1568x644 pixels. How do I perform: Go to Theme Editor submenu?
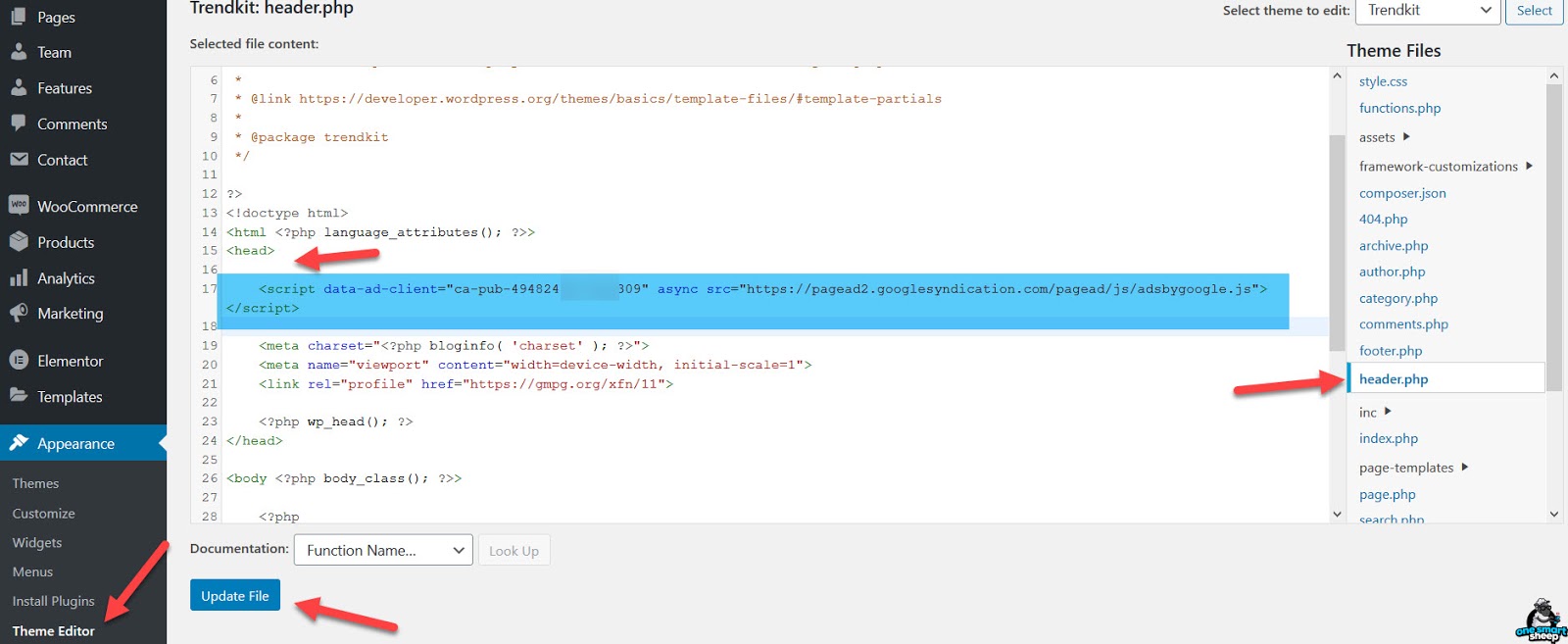coord(54,630)
